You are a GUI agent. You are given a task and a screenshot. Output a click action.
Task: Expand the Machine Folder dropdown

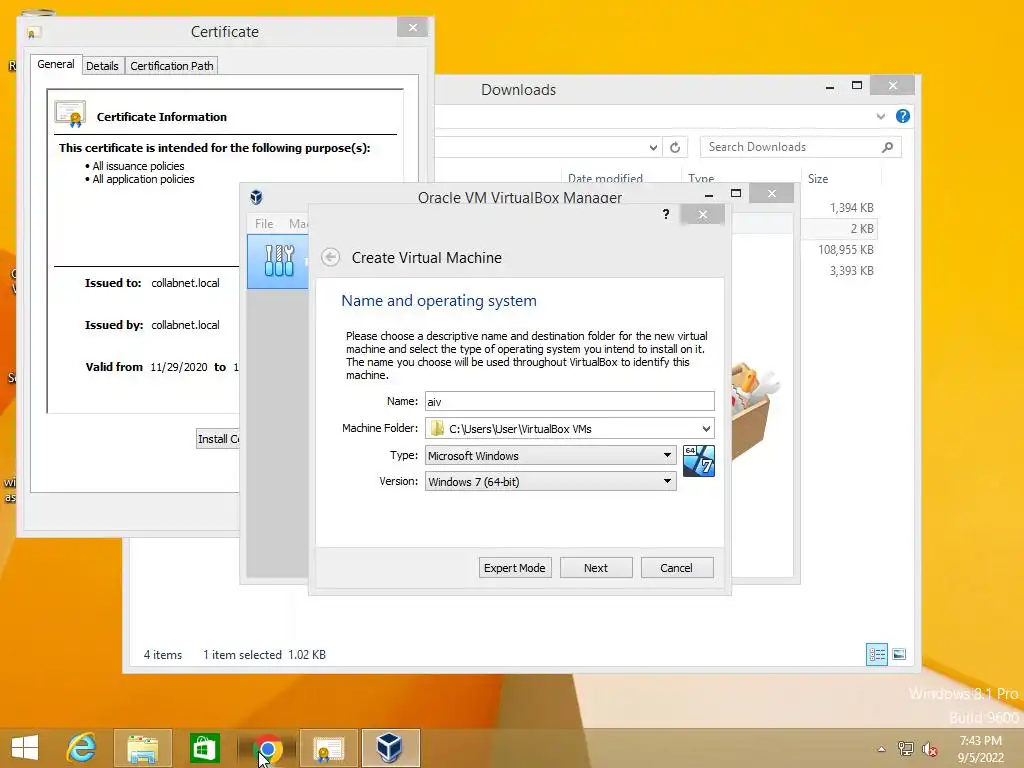coord(706,428)
